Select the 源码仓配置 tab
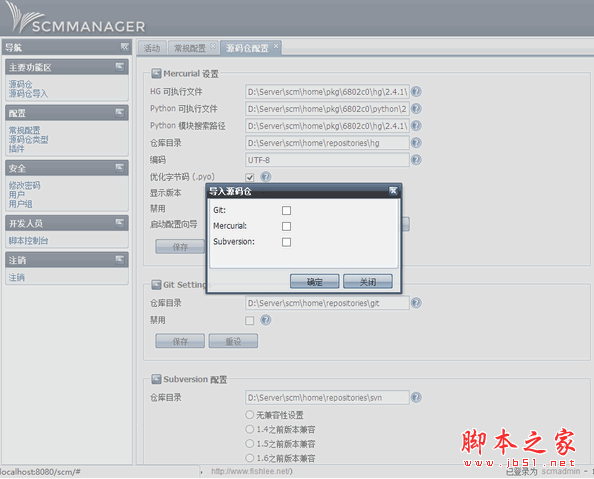 tap(247, 48)
